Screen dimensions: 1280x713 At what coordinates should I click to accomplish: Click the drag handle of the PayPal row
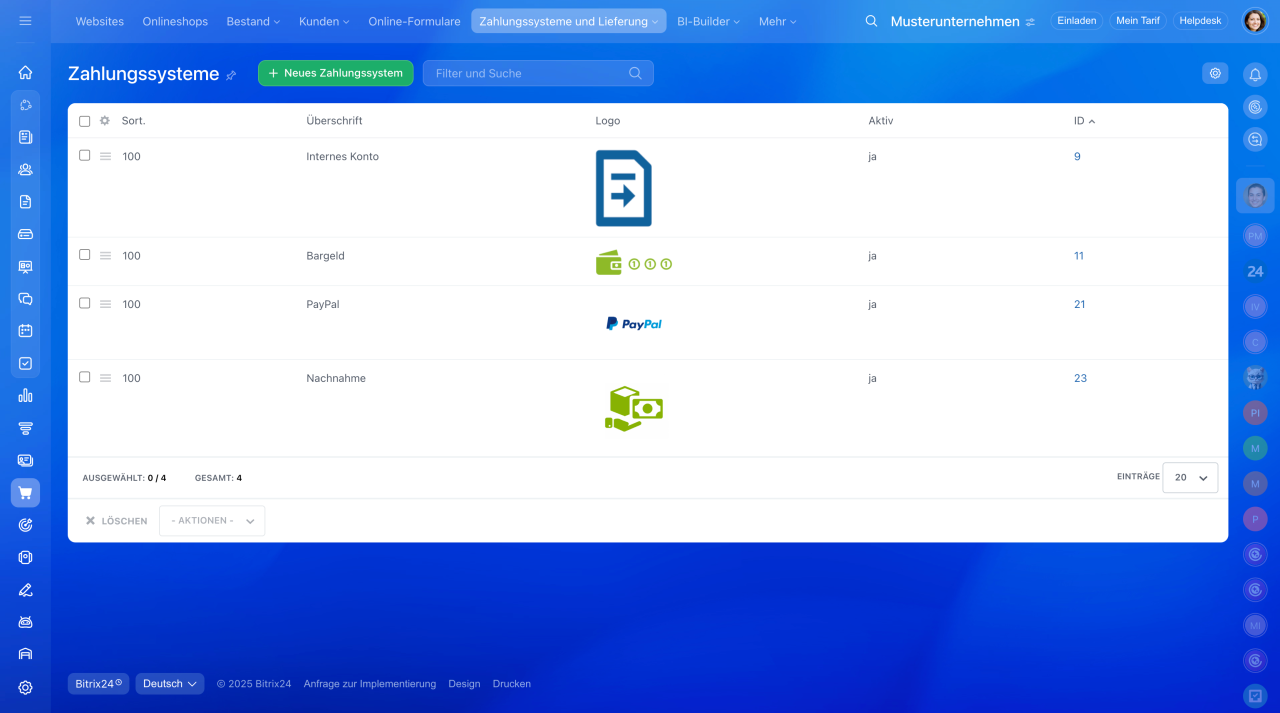point(105,304)
